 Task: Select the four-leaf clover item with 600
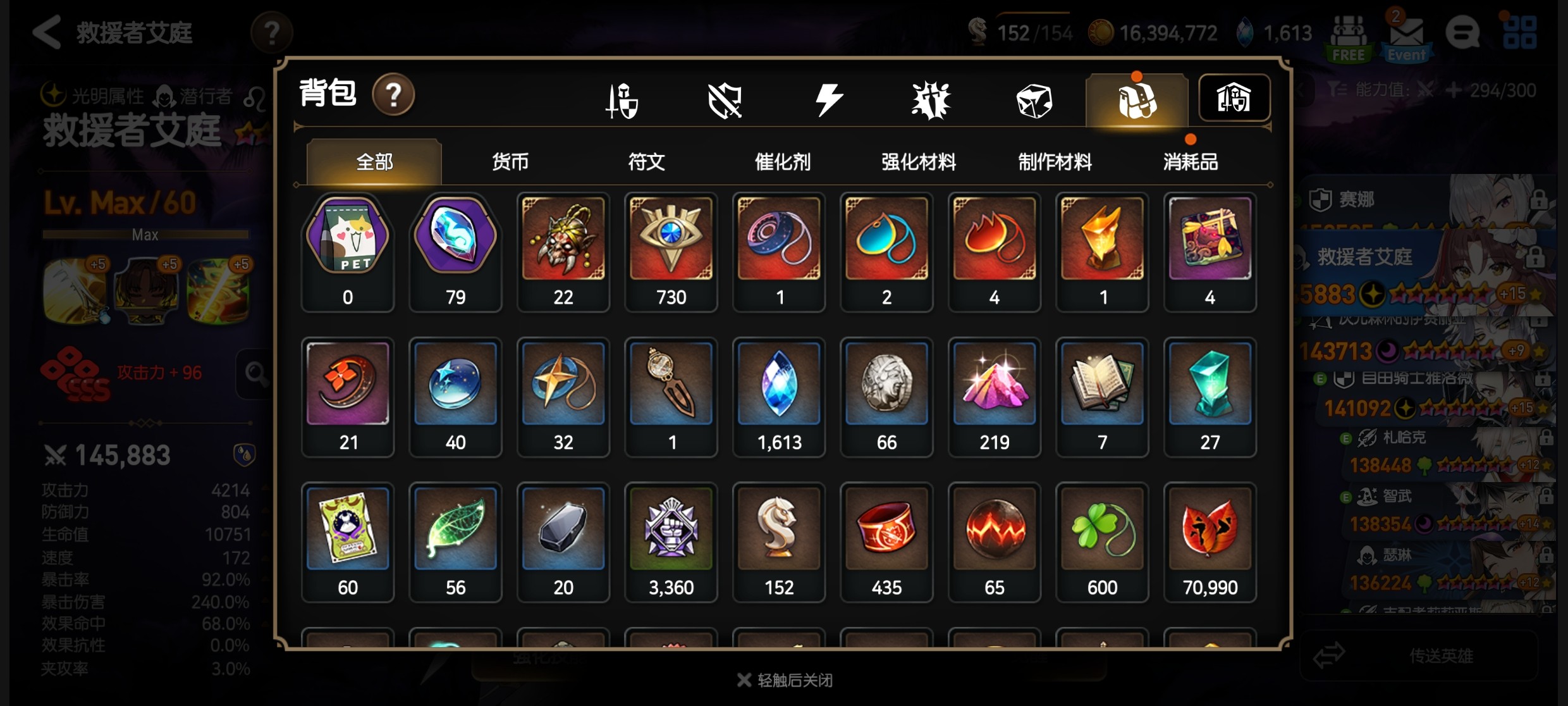click(x=1102, y=542)
